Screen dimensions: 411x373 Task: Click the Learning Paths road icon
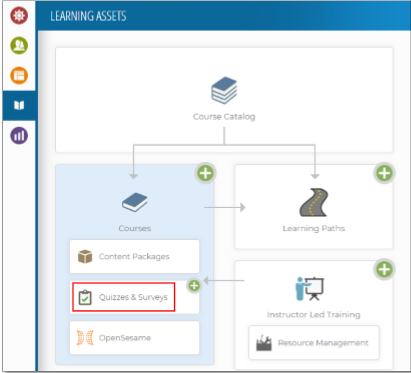click(x=314, y=202)
